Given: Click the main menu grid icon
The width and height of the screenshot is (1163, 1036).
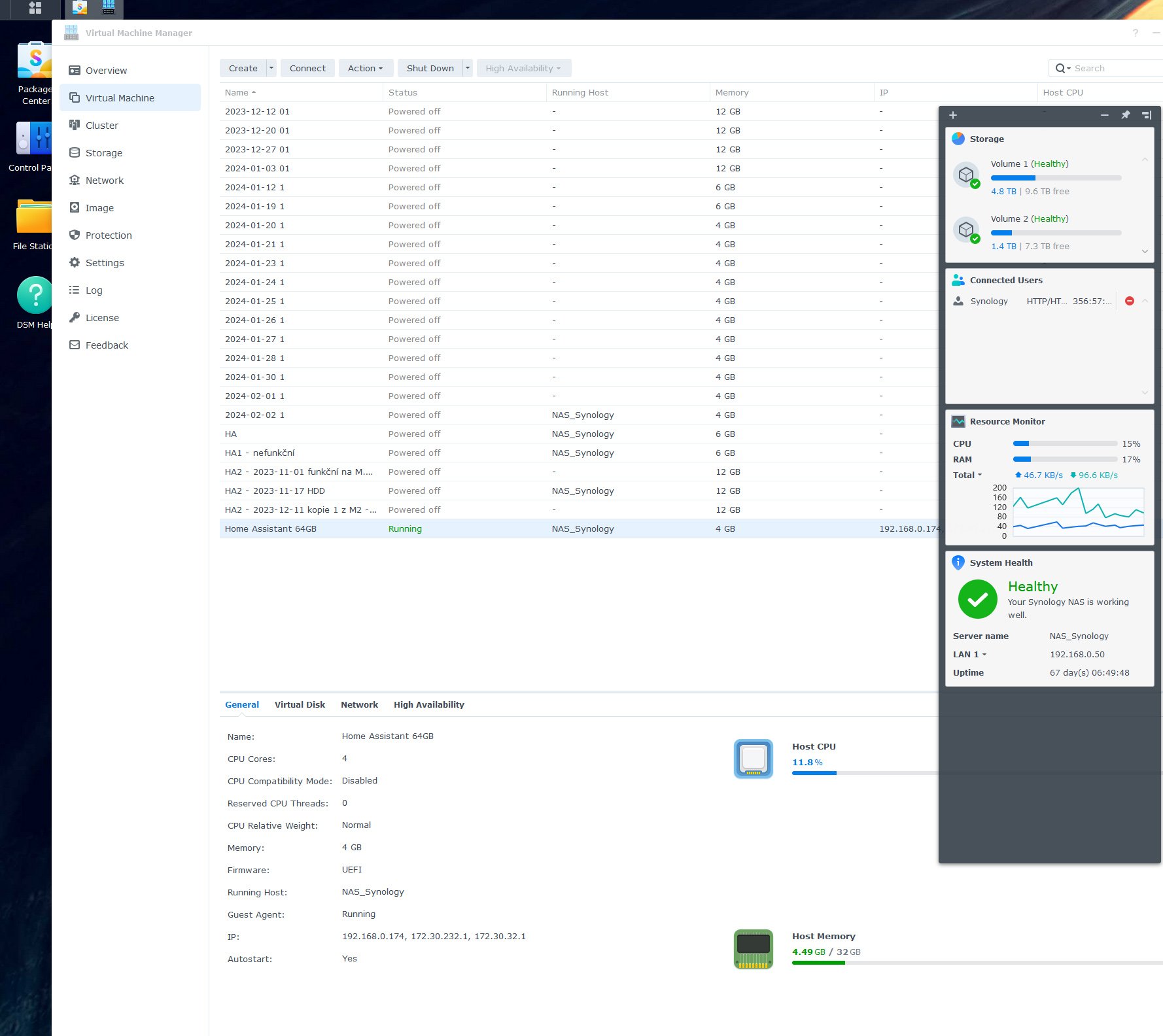Looking at the screenshot, I should [x=35, y=8].
